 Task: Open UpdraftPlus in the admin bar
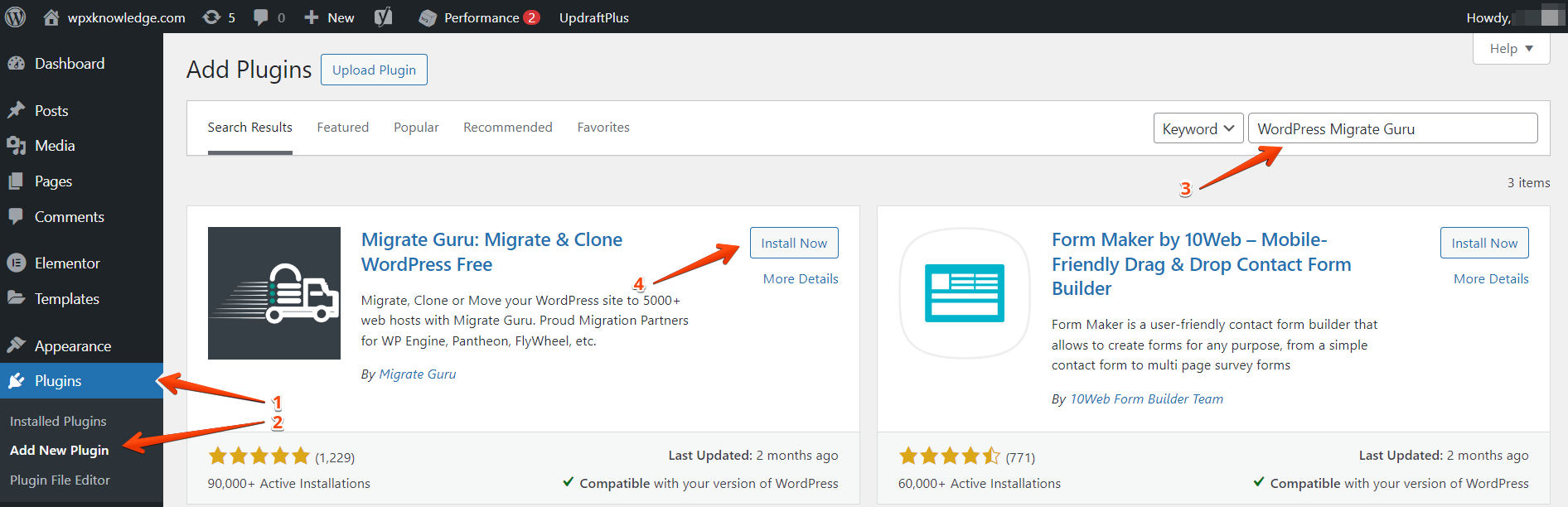click(594, 17)
